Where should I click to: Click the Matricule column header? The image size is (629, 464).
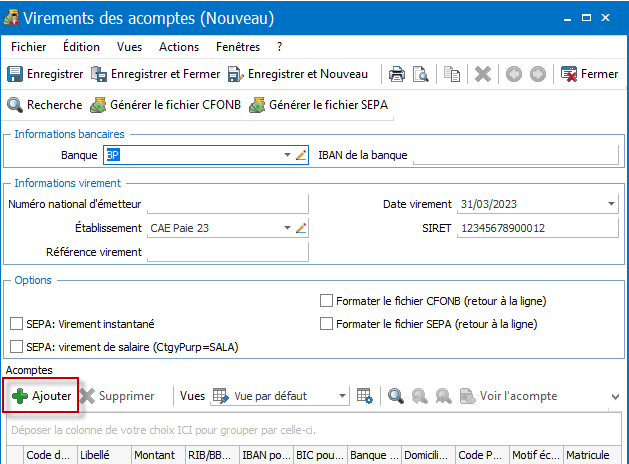click(x=592, y=455)
